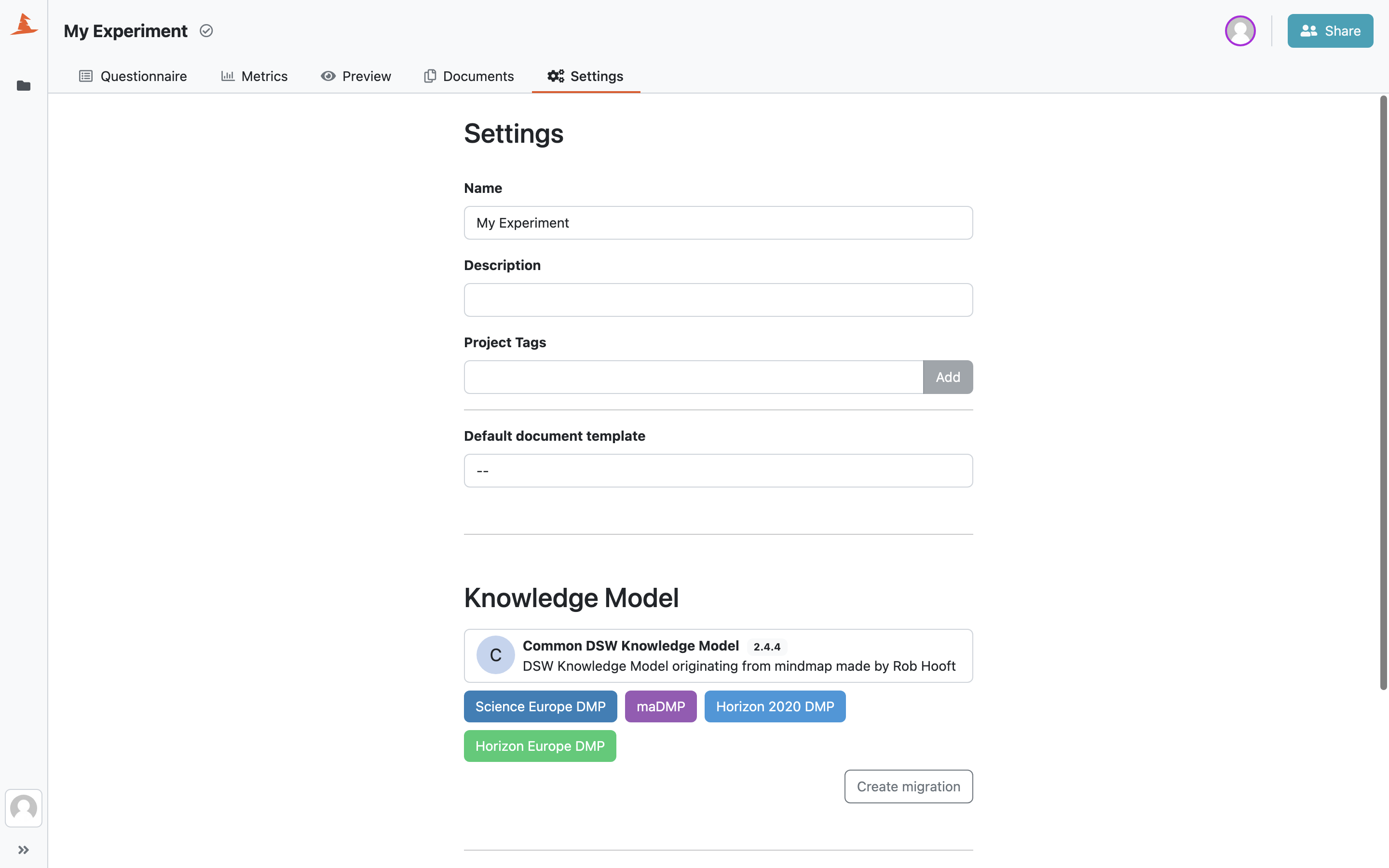Click the Horizon 2020 DMP tag
1389x868 pixels.
coord(775,706)
